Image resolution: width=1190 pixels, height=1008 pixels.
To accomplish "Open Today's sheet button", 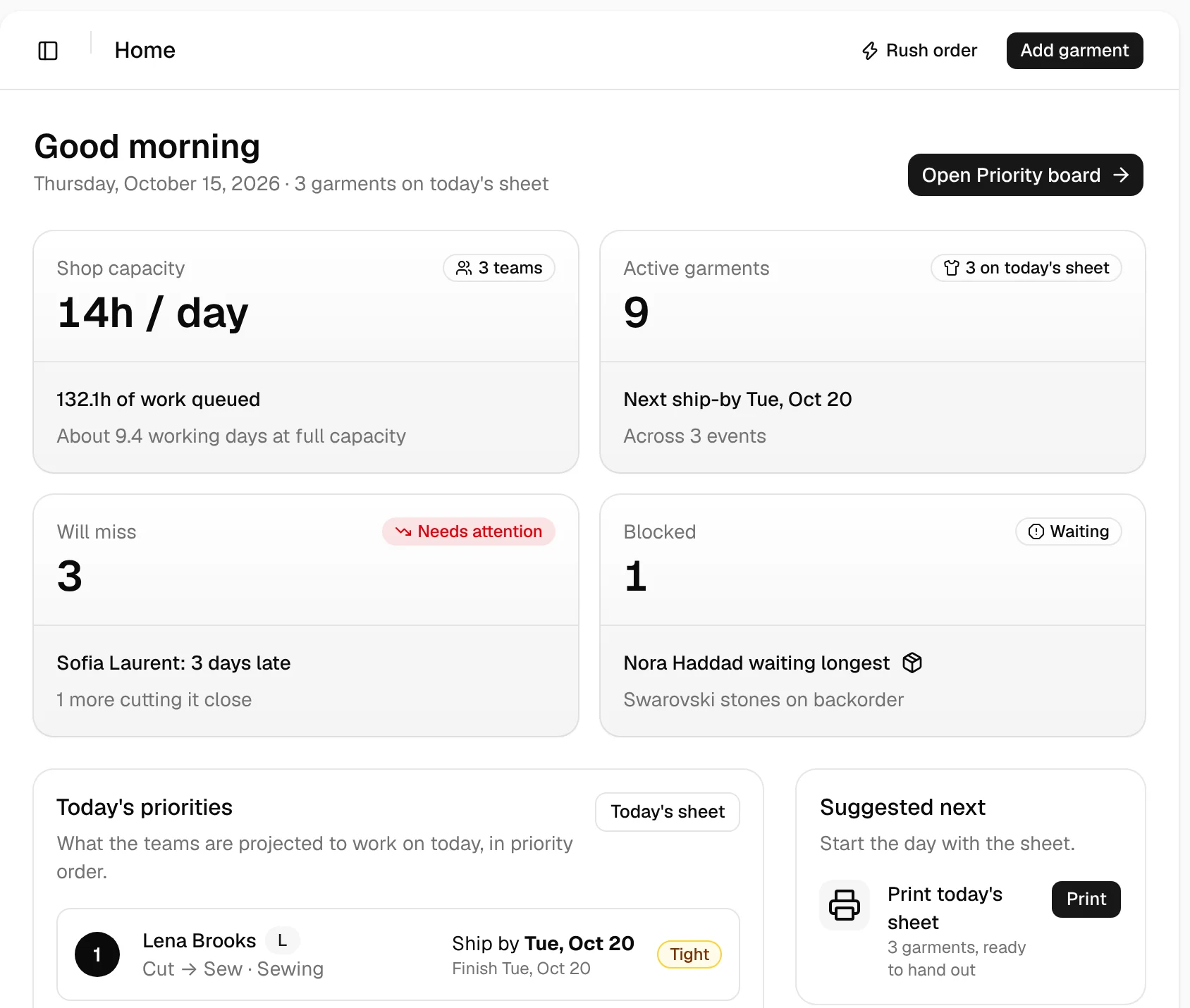I will click(668, 812).
